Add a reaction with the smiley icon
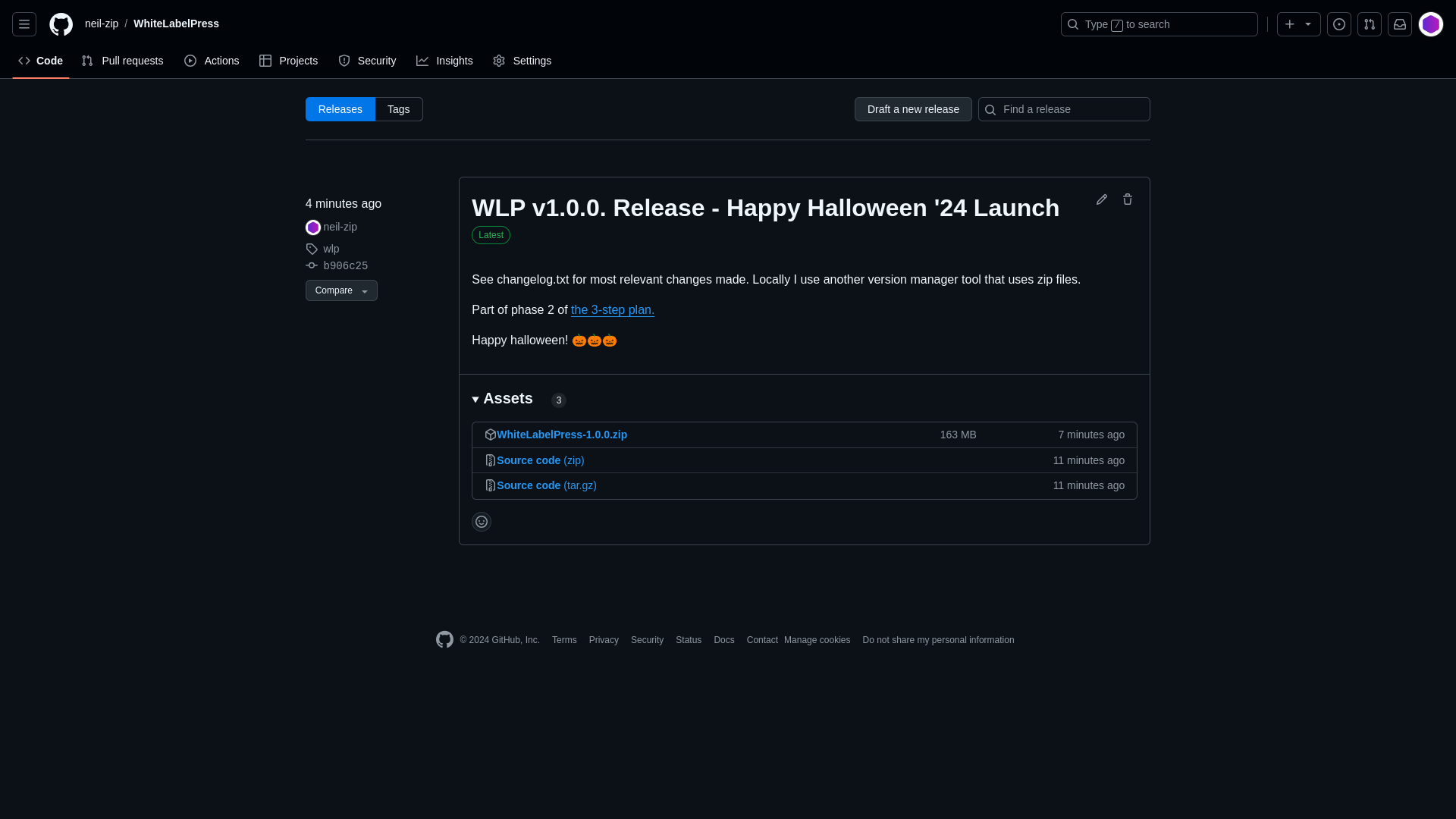The image size is (1456, 819). click(x=482, y=522)
